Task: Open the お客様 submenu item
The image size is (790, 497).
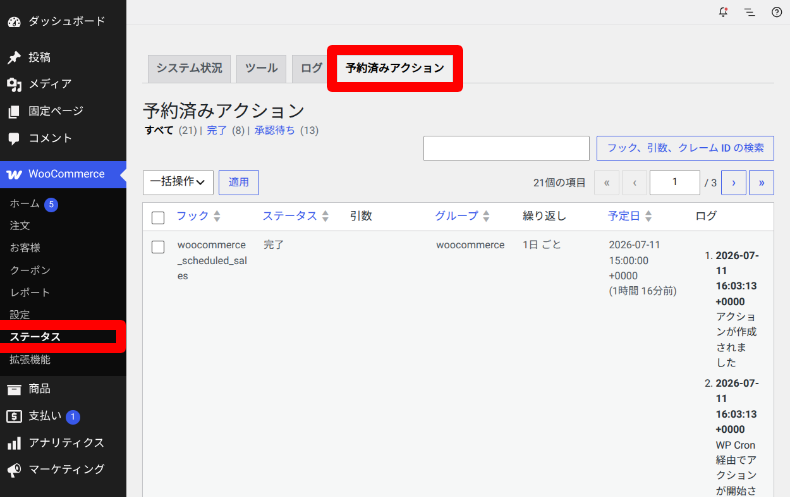Action: [25, 248]
